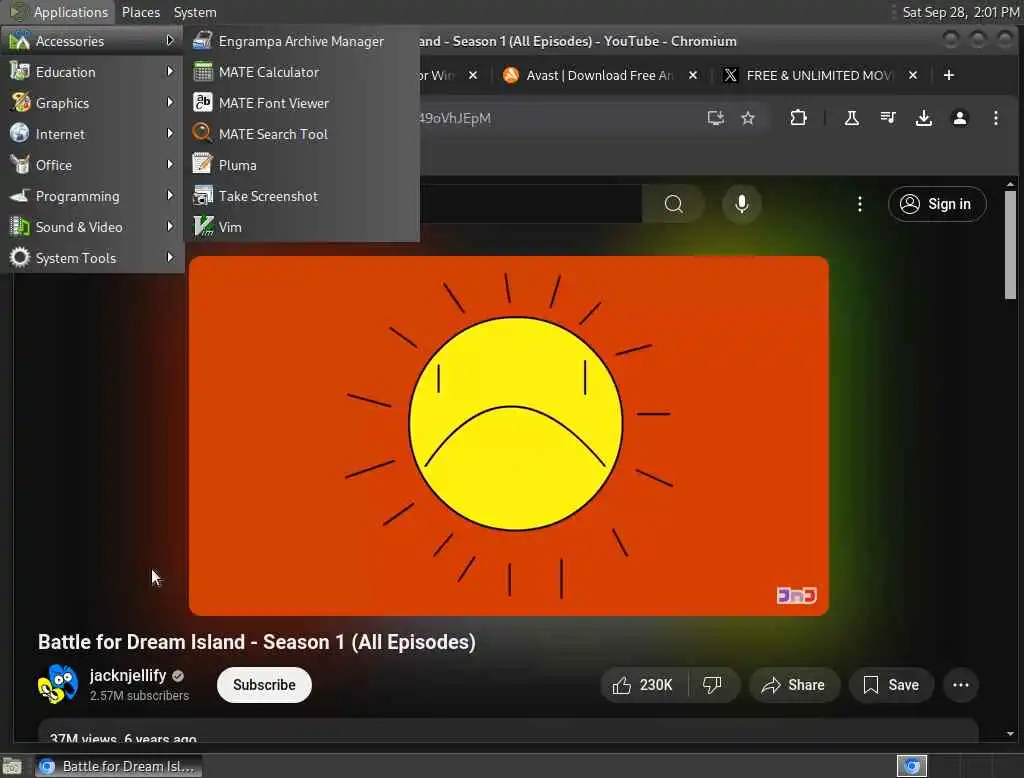Expand the Graphics submenu arrow
This screenshot has width=1024, height=778.
170,103
